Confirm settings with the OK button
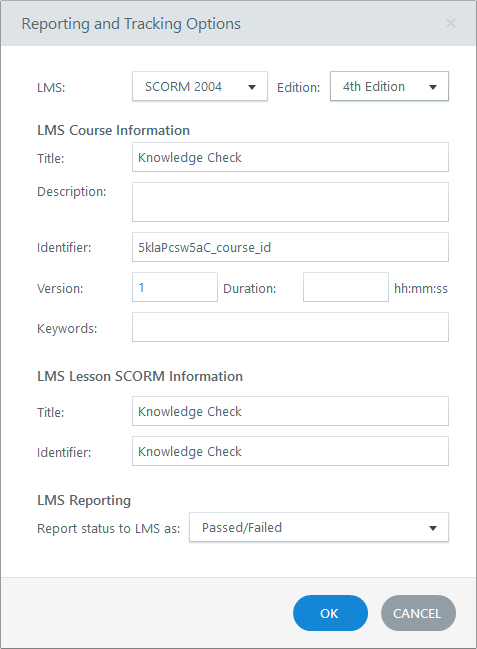 pyautogui.click(x=330, y=613)
